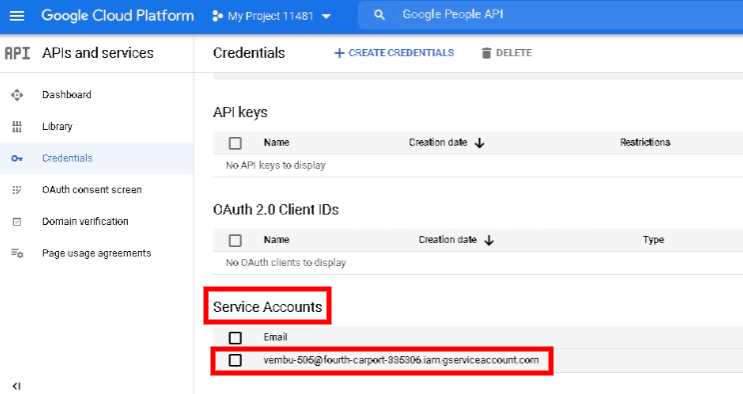This screenshot has width=743, height=394.
Task: Click the Dashboard sidebar icon
Action: [x=17, y=95]
